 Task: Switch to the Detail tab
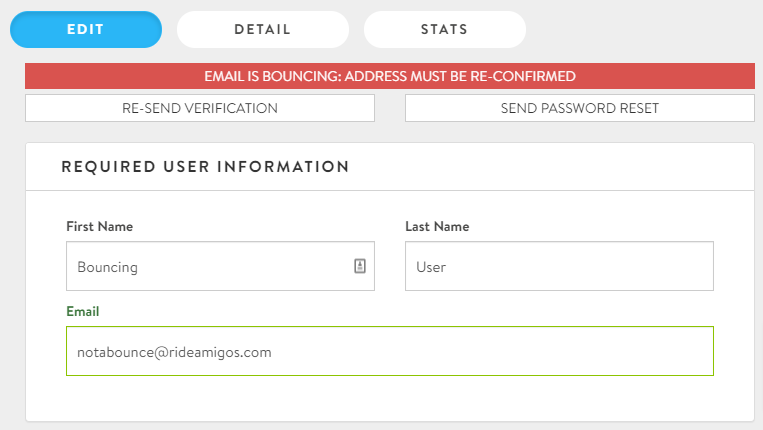pos(262,30)
